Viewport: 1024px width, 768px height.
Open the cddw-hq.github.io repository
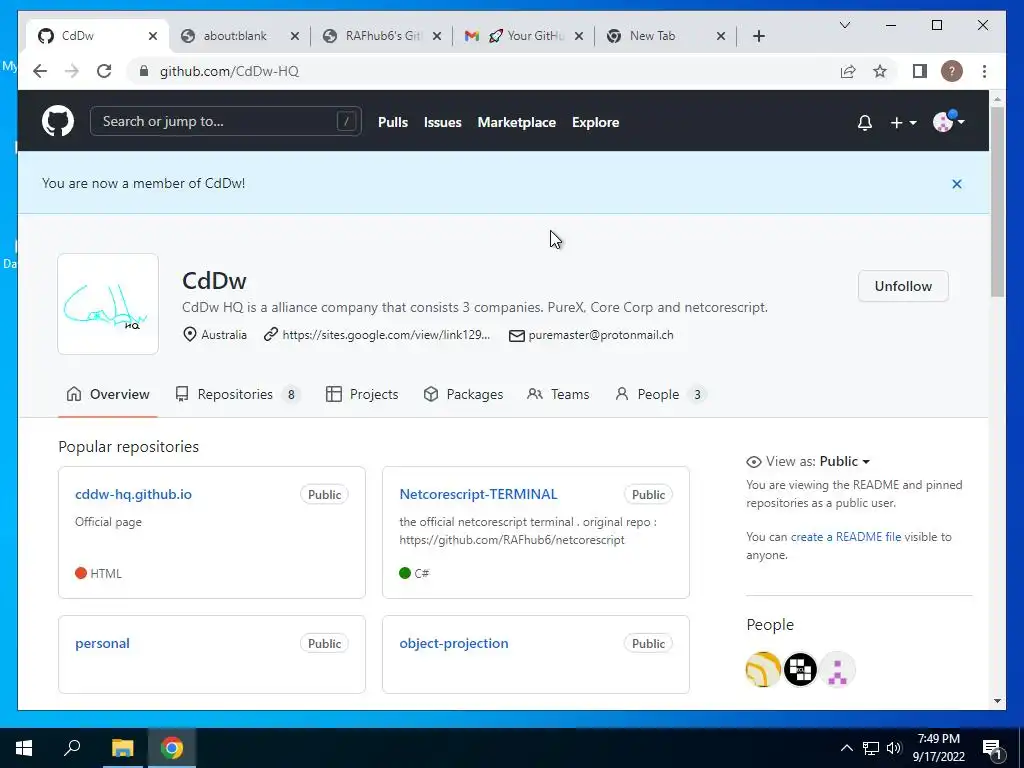point(133,494)
